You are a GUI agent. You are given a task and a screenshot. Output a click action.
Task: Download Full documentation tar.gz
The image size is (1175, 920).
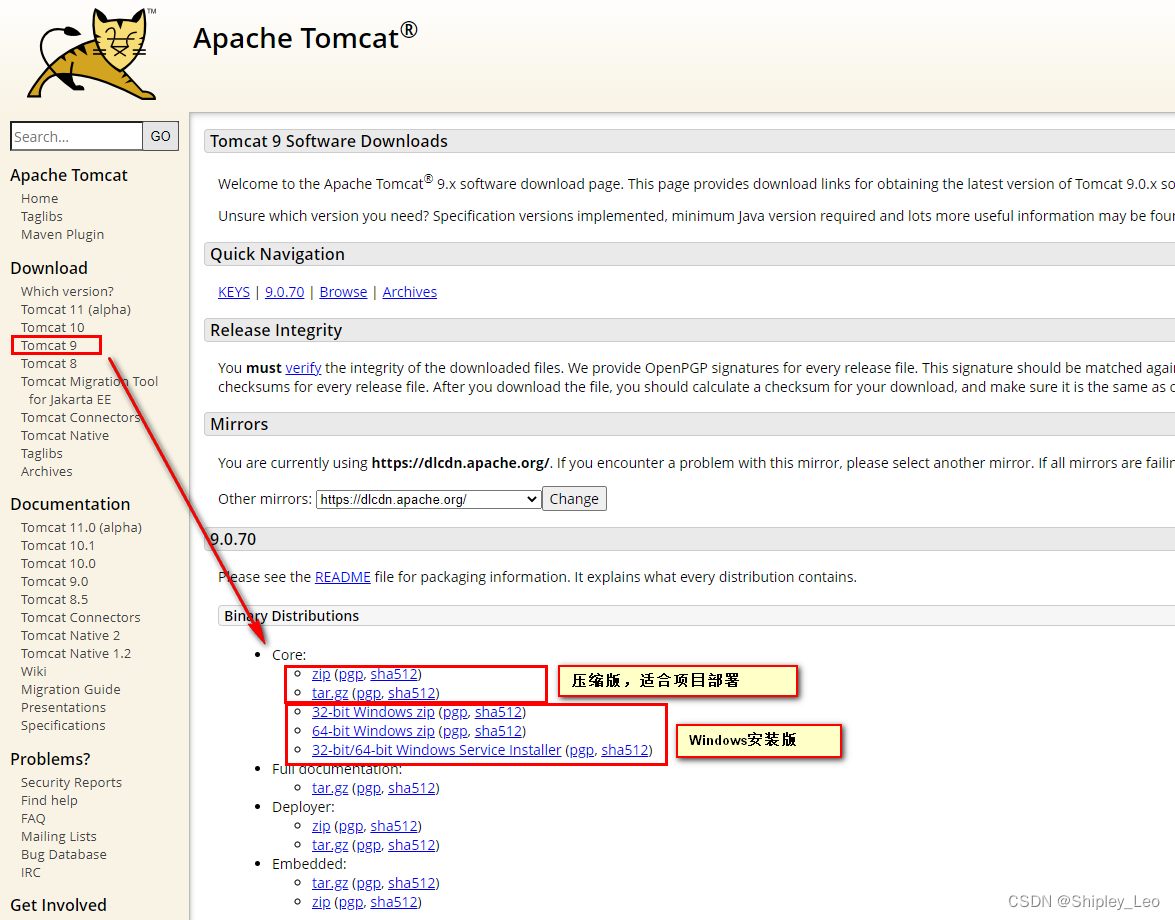click(x=330, y=788)
